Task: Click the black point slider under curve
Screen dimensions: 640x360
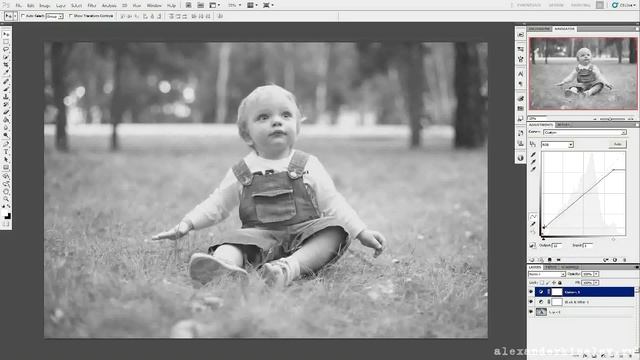Action: point(542,239)
